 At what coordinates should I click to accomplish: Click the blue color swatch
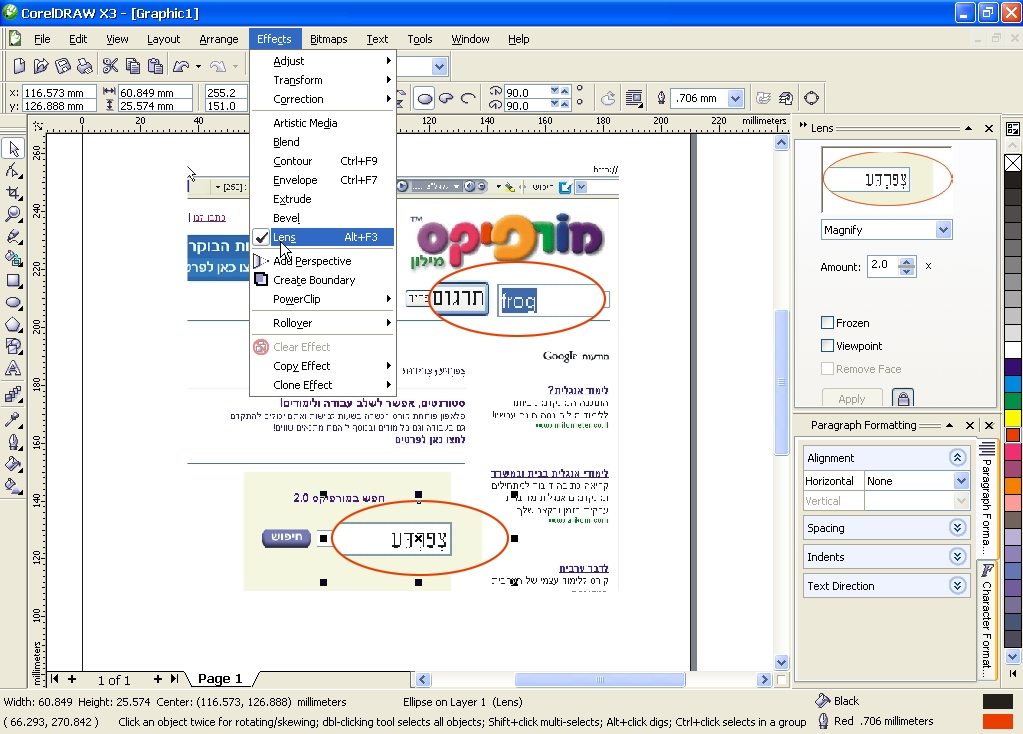click(x=1013, y=384)
